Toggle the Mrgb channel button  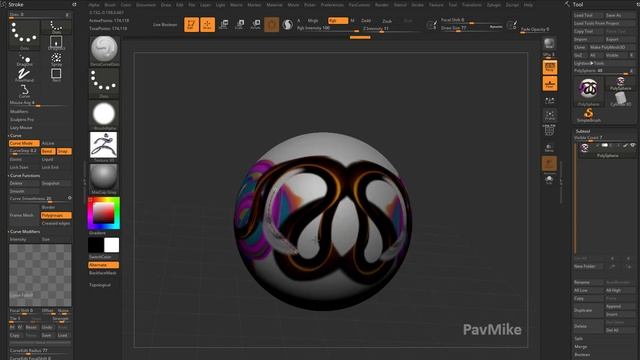tap(313, 20)
